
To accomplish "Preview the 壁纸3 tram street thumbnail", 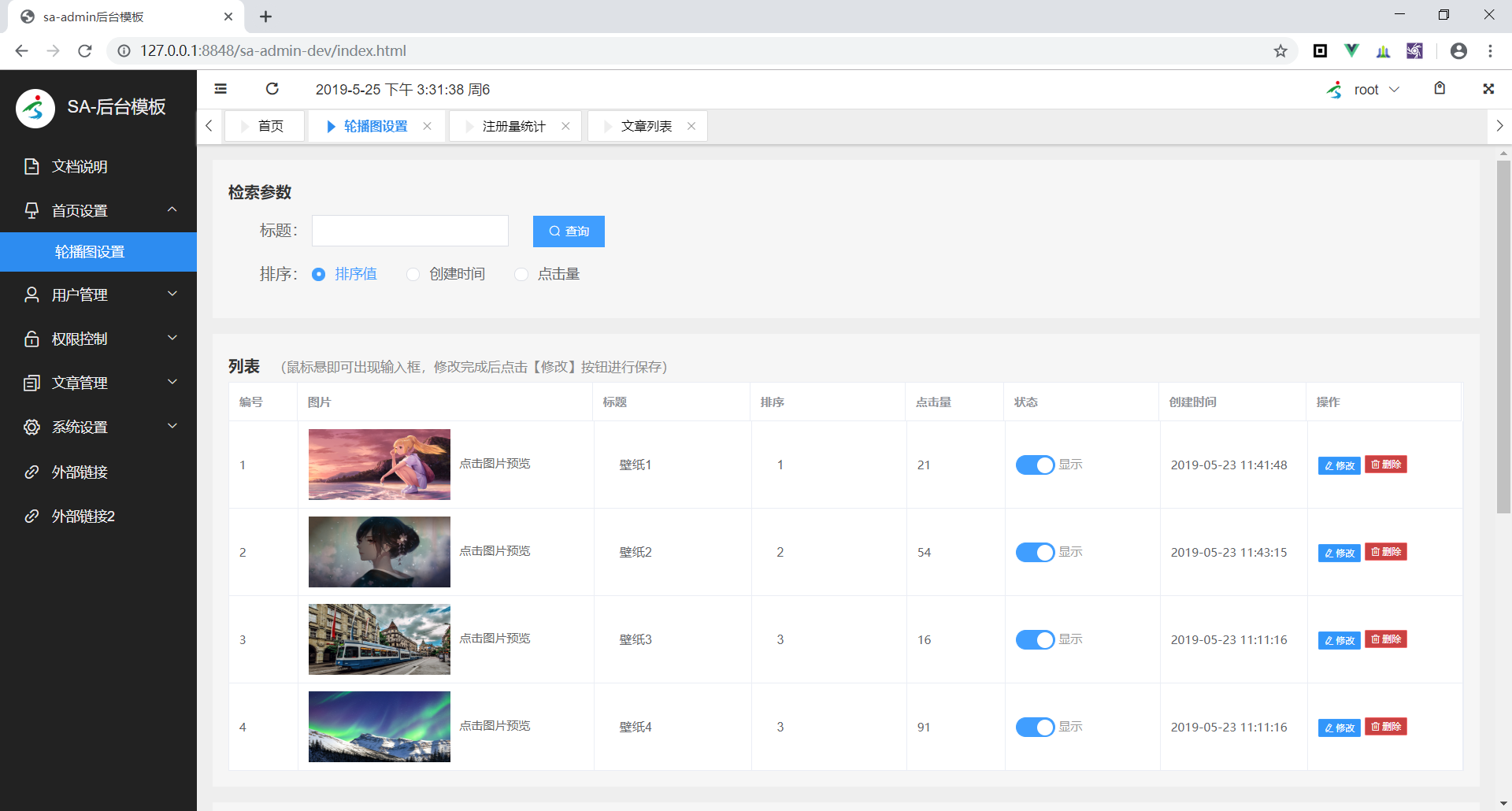I will (x=380, y=639).
